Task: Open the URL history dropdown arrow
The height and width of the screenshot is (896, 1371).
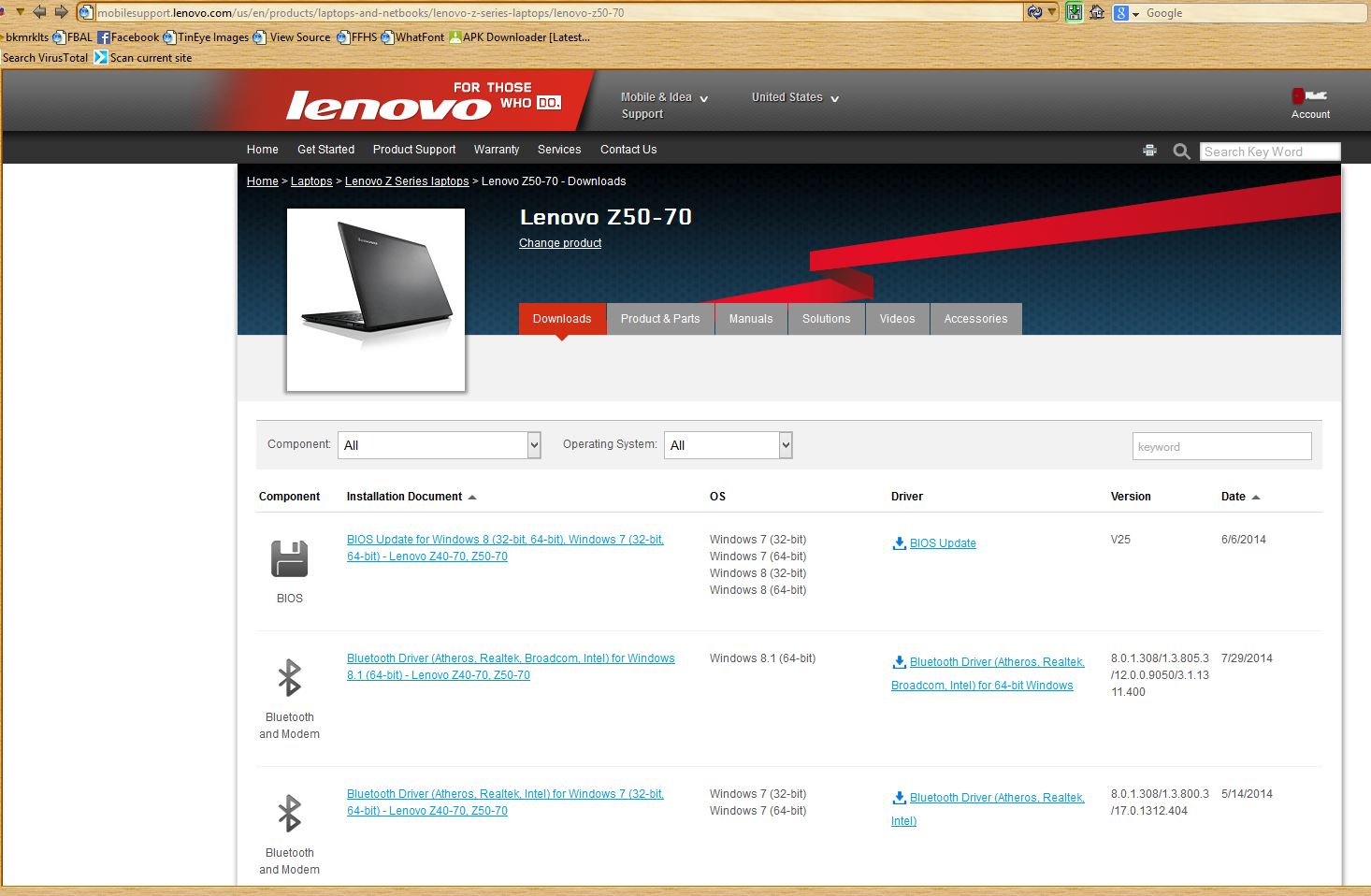Action: 1052,12
